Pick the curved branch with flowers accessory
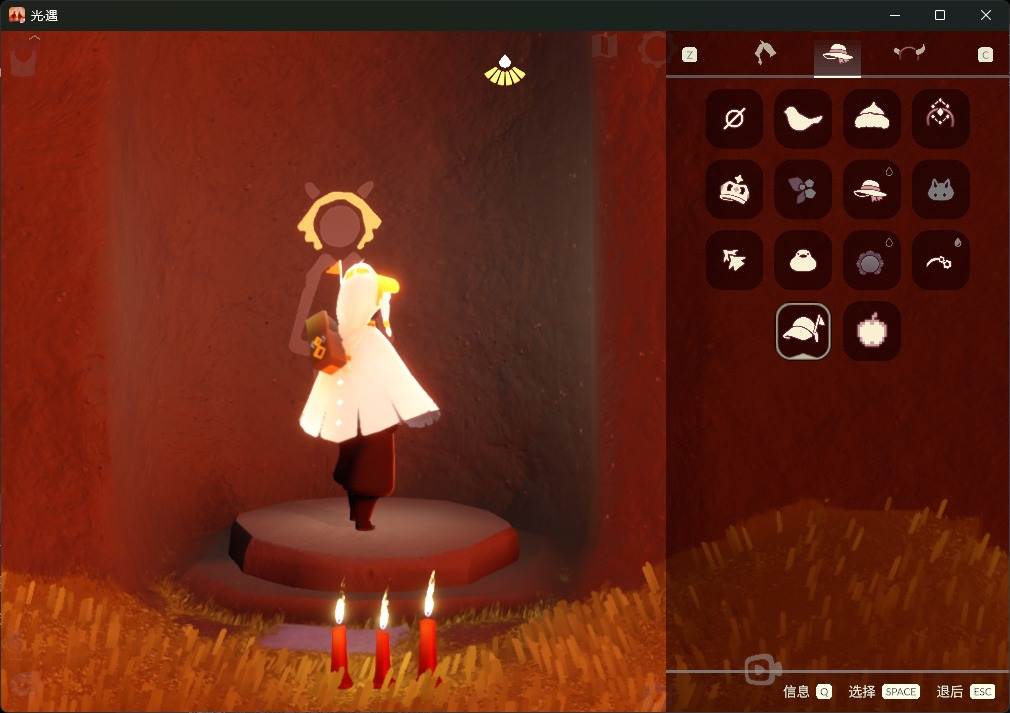The width and height of the screenshot is (1010, 713). (940, 260)
